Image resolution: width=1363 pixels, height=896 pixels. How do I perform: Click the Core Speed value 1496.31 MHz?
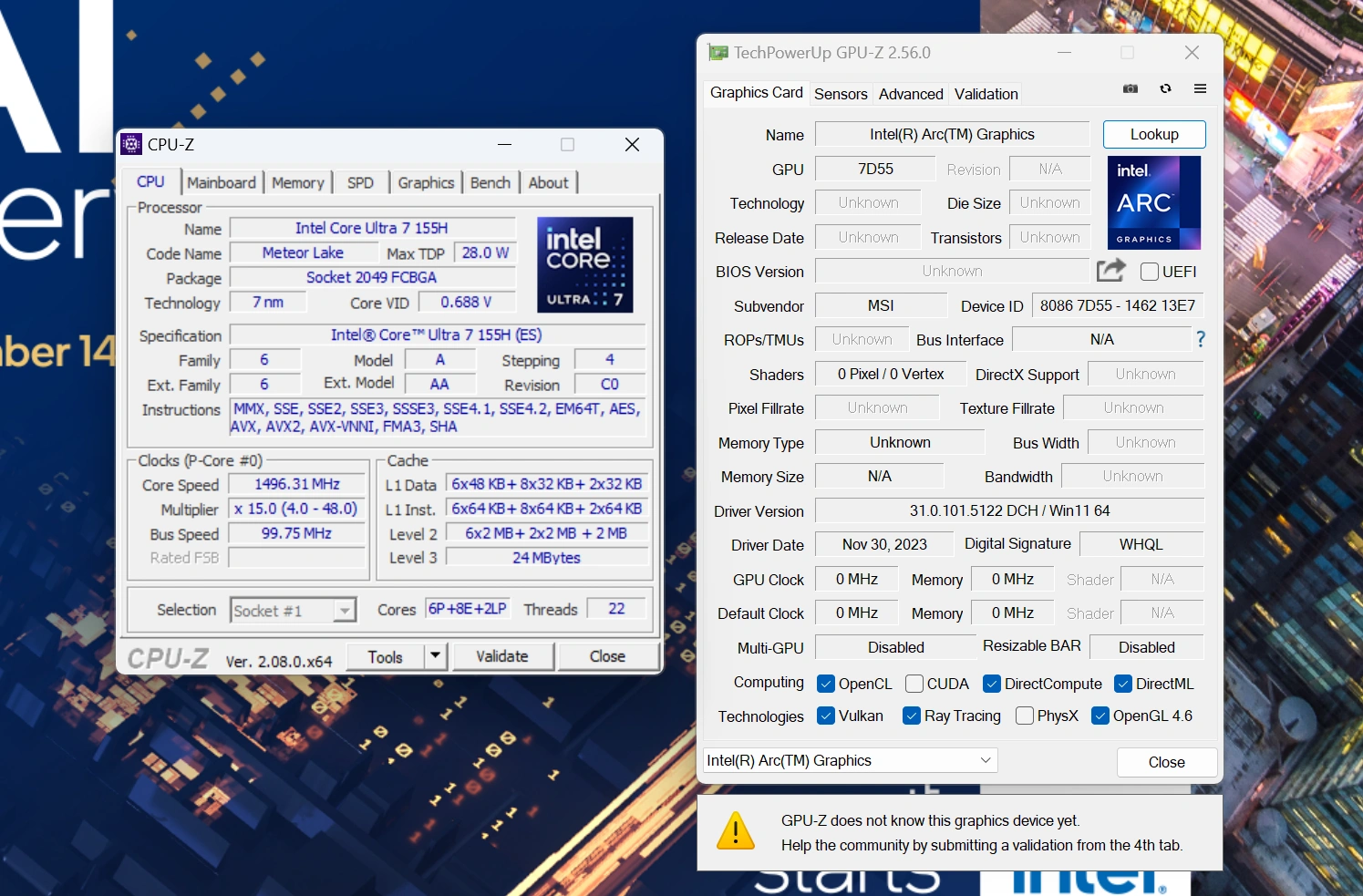[297, 485]
